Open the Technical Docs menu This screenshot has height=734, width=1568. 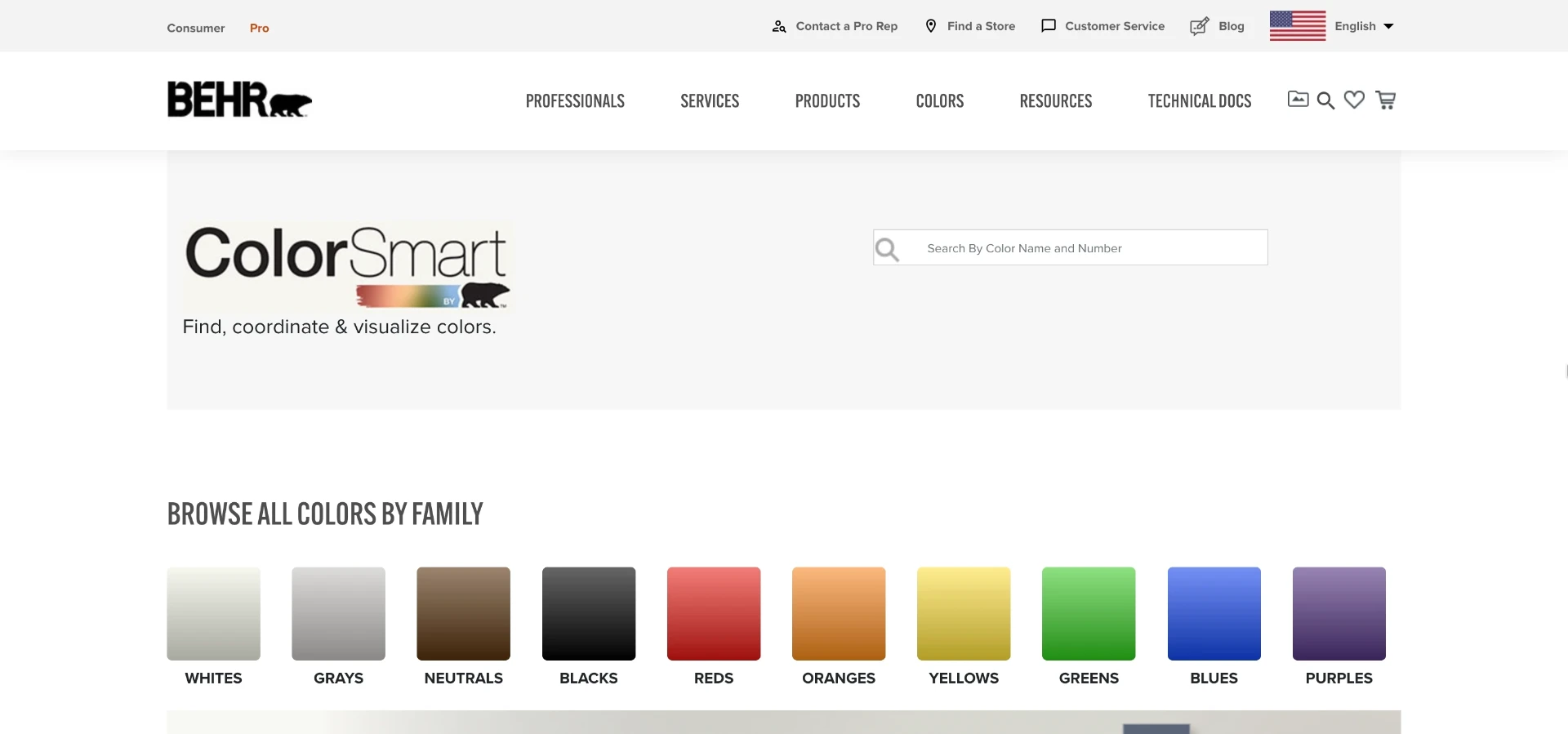pyautogui.click(x=1200, y=101)
